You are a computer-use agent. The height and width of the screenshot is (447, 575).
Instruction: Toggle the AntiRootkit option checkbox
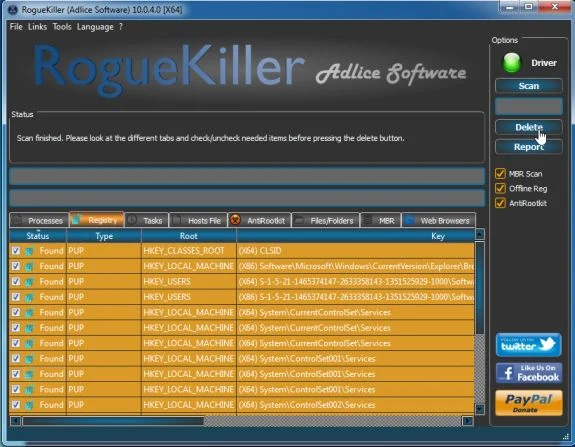pyautogui.click(x=500, y=203)
